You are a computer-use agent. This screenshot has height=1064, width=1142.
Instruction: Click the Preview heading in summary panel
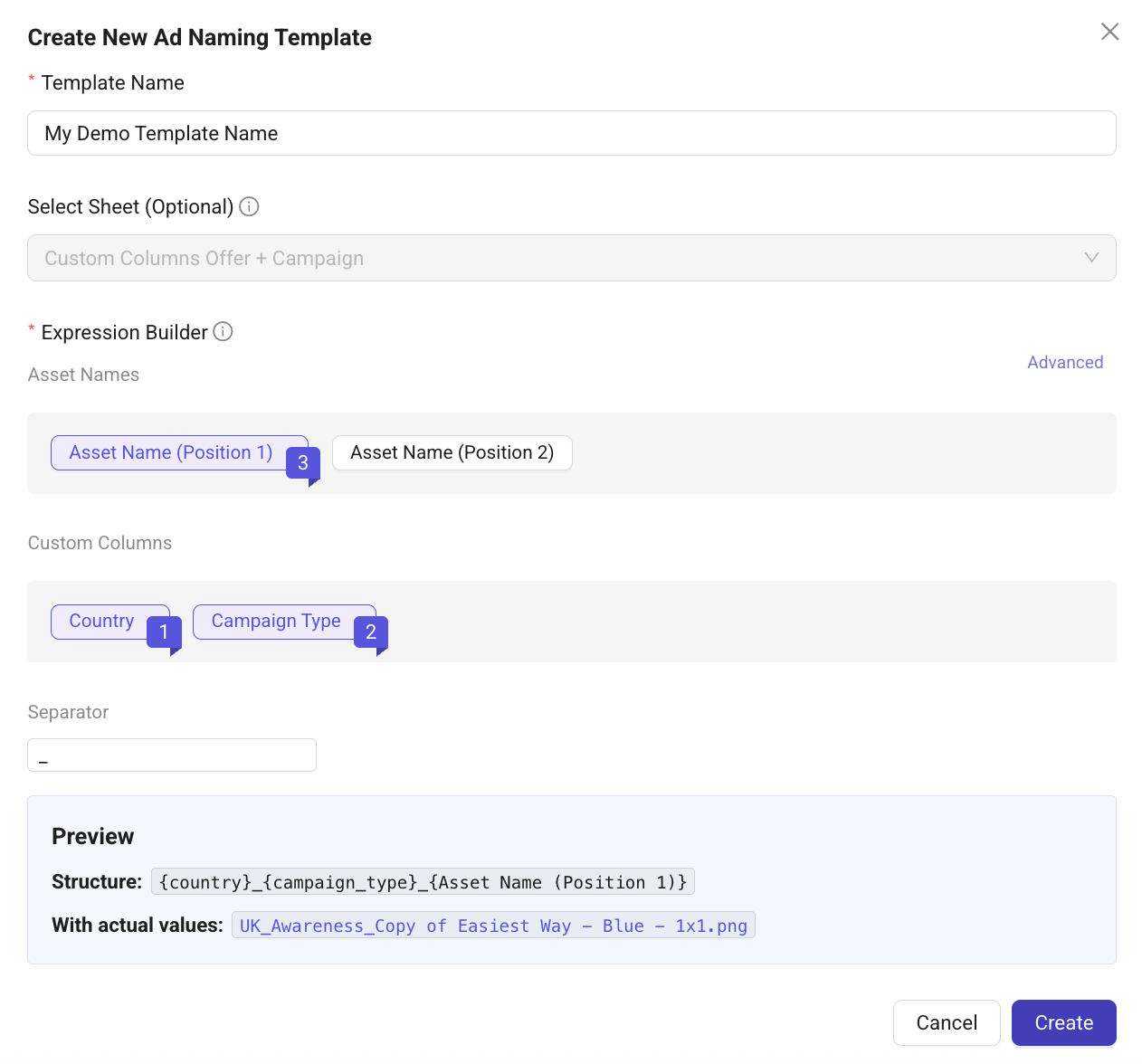coord(92,836)
